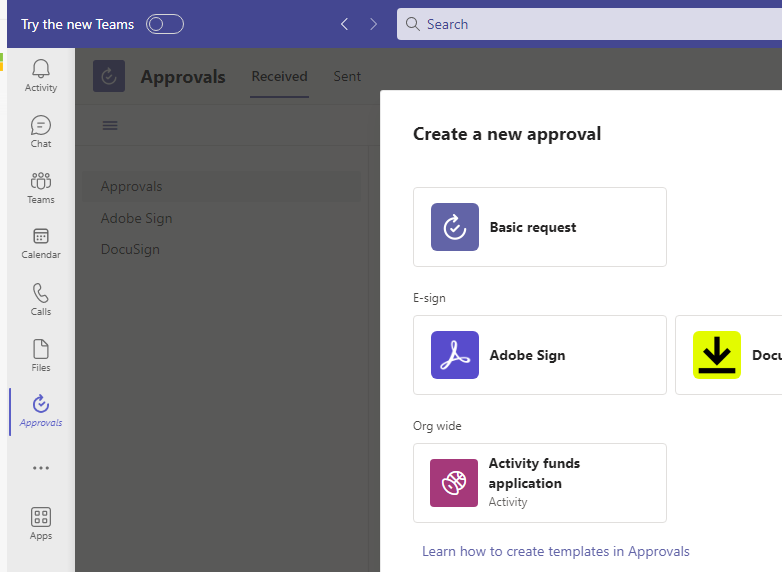Click the Approvals header app icon
The height and width of the screenshot is (572, 782).
click(x=109, y=76)
